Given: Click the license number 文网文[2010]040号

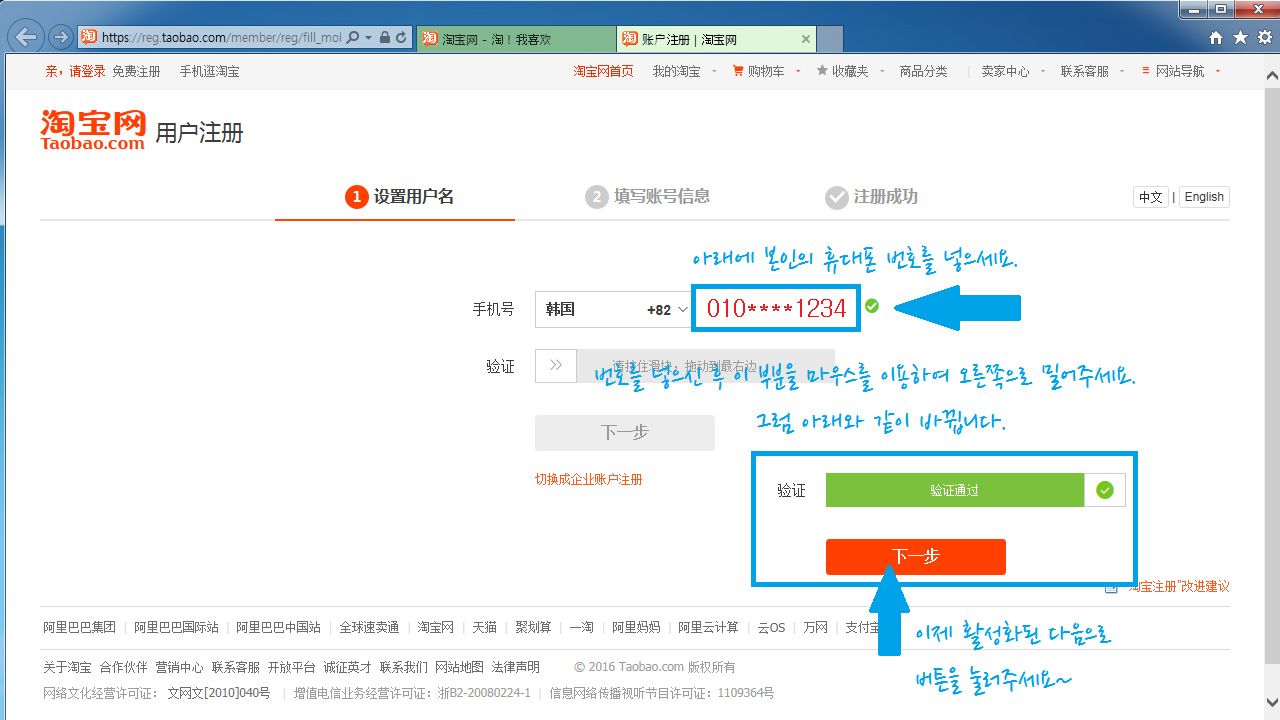Looking at the screenshot, I should click(218, 693).
